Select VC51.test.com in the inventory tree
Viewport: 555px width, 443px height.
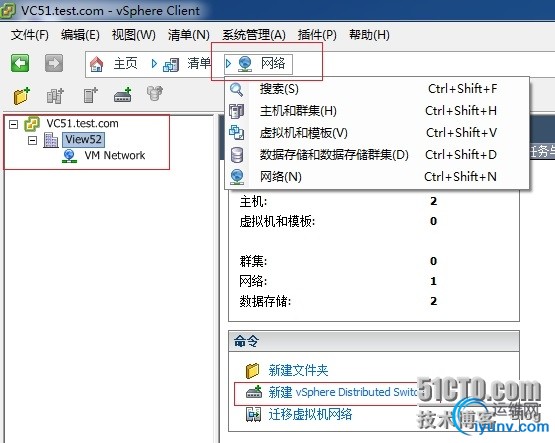point(82,123)
